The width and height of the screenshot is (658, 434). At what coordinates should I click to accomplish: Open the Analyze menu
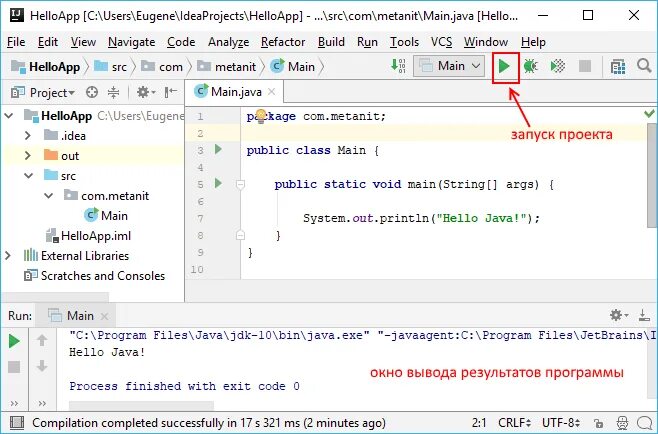click(228, 42)
